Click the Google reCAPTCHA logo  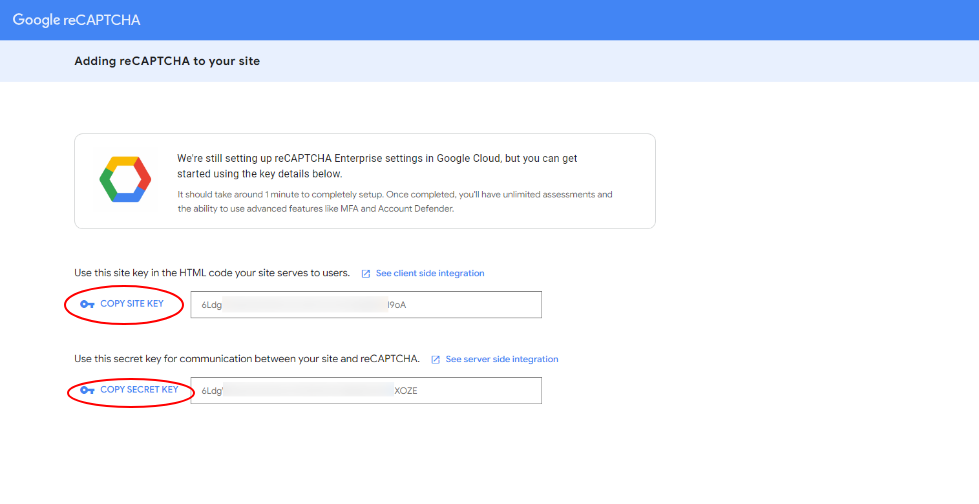click(x=76, y=20)
